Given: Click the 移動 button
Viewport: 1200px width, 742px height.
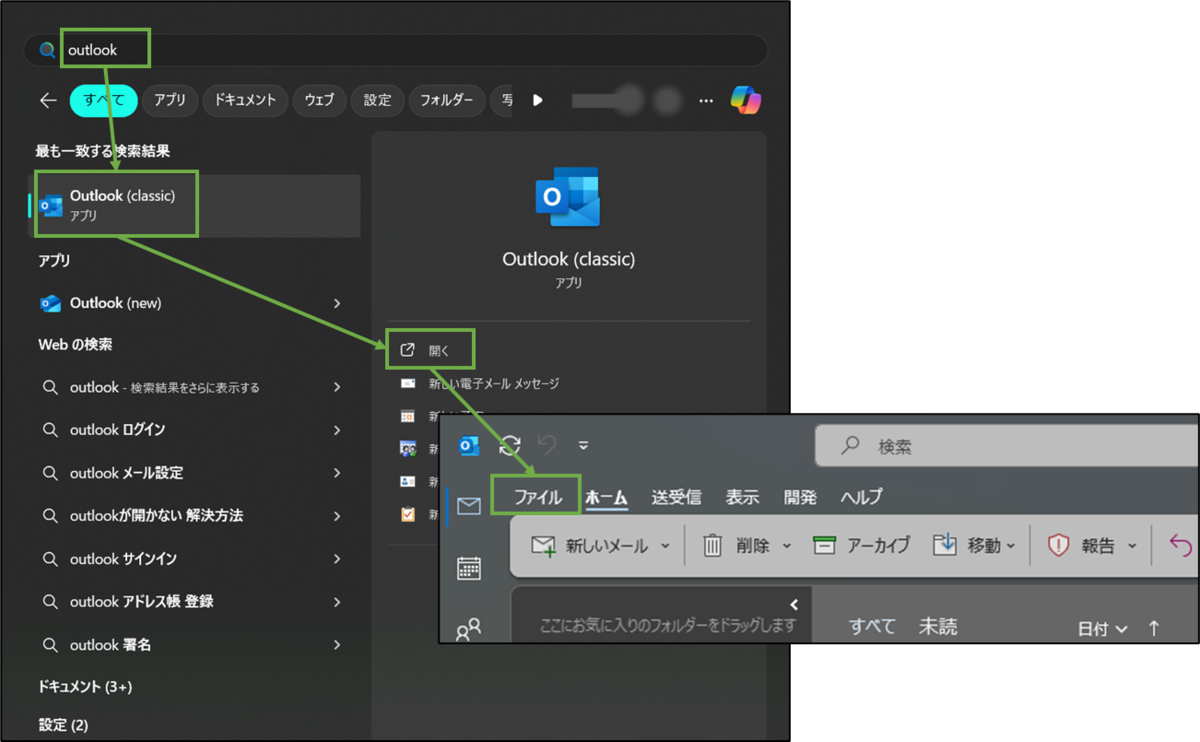Looking at the screenshot, I should tap(966, 546).
